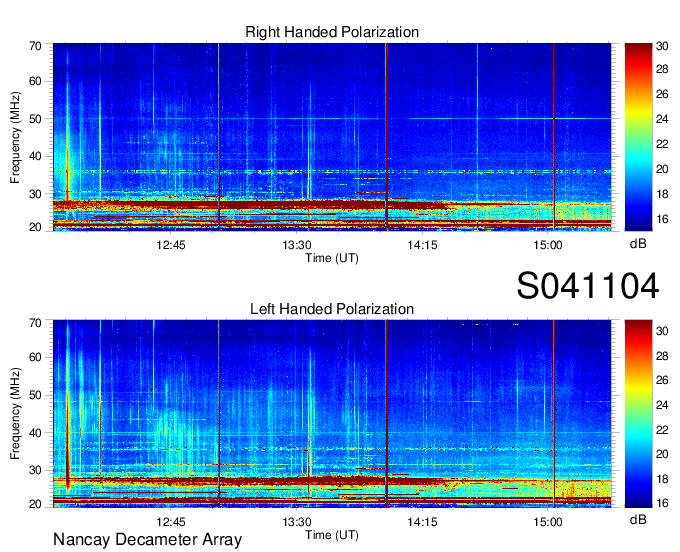This screenshot has height=552, width=680.
Task: Click the '30' frequency tick on bottom plot
Action: [35, 470]
